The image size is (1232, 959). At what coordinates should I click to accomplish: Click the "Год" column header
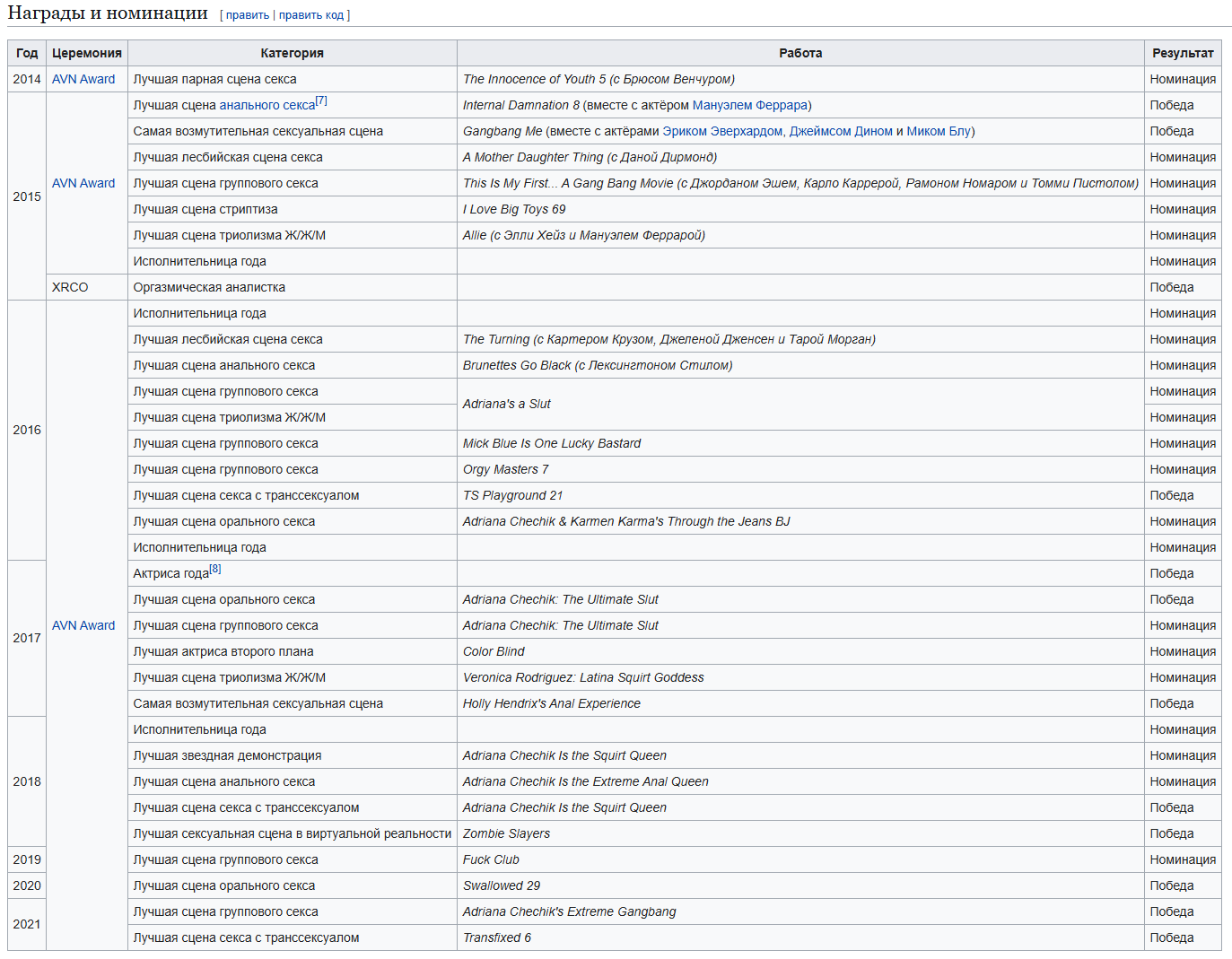(x=27, y=53)
